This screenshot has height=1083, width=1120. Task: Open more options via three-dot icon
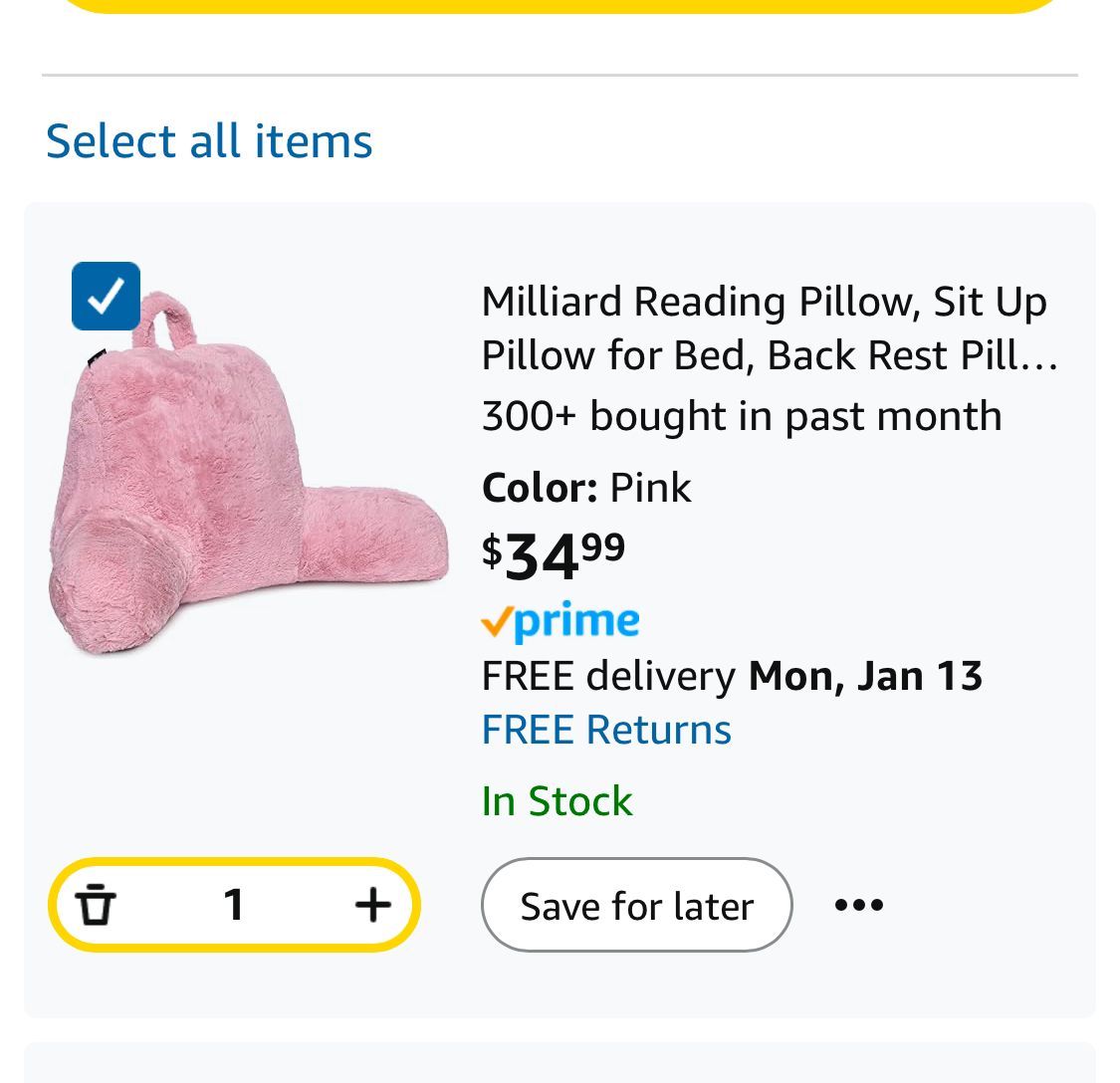click(x=859, y=905)
